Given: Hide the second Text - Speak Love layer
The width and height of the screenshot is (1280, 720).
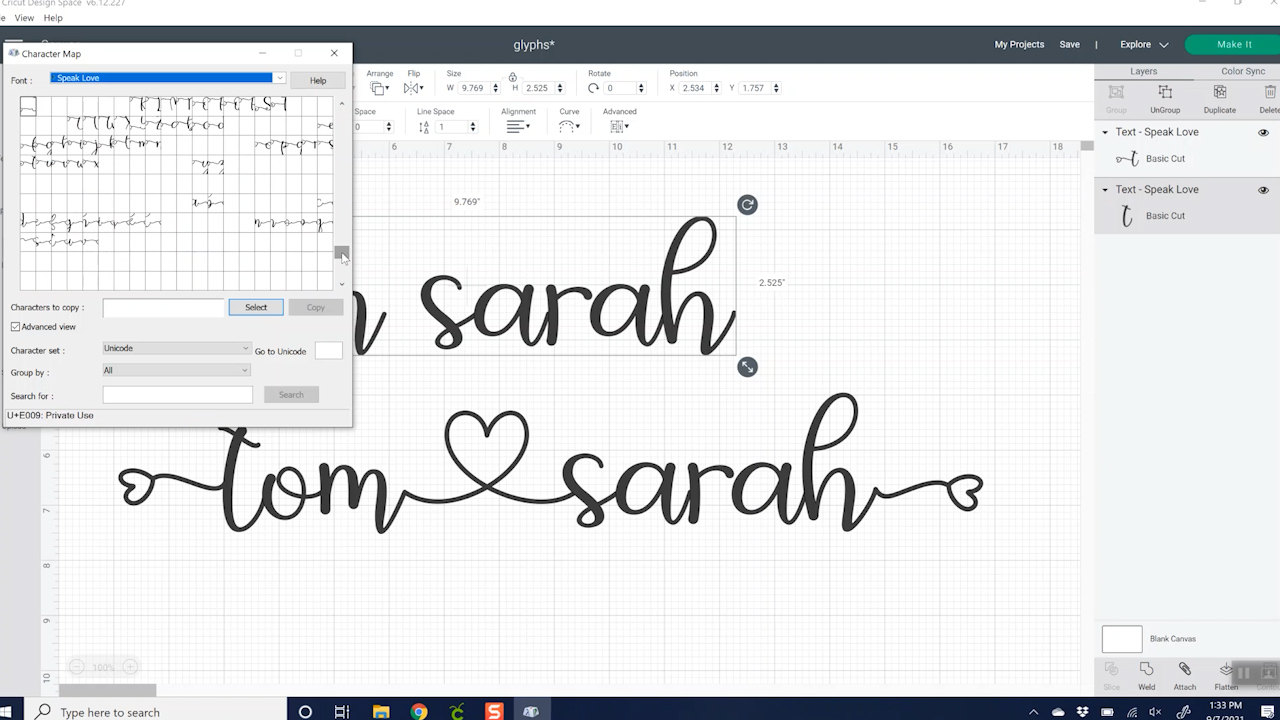Looking at the screenshot, I should tap(1263, 190).
